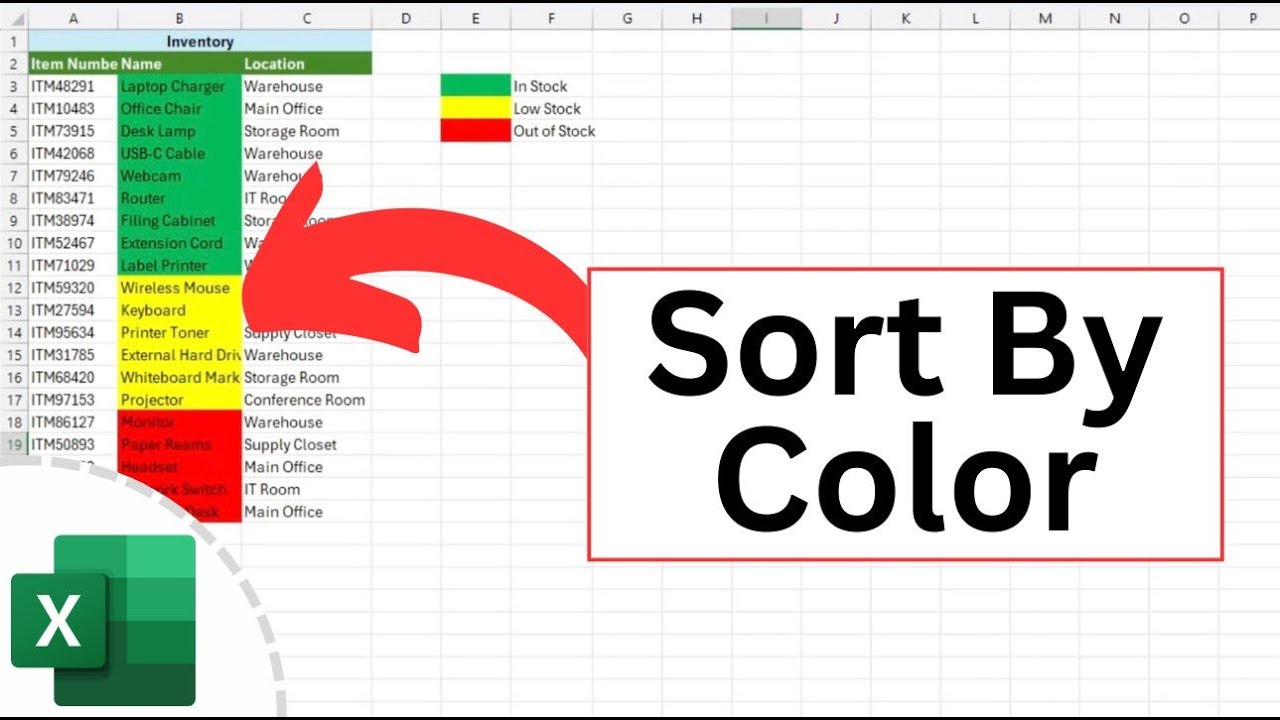Click green In Stock legend swatch
The image size is (1280, 720).
coord(475,86)
